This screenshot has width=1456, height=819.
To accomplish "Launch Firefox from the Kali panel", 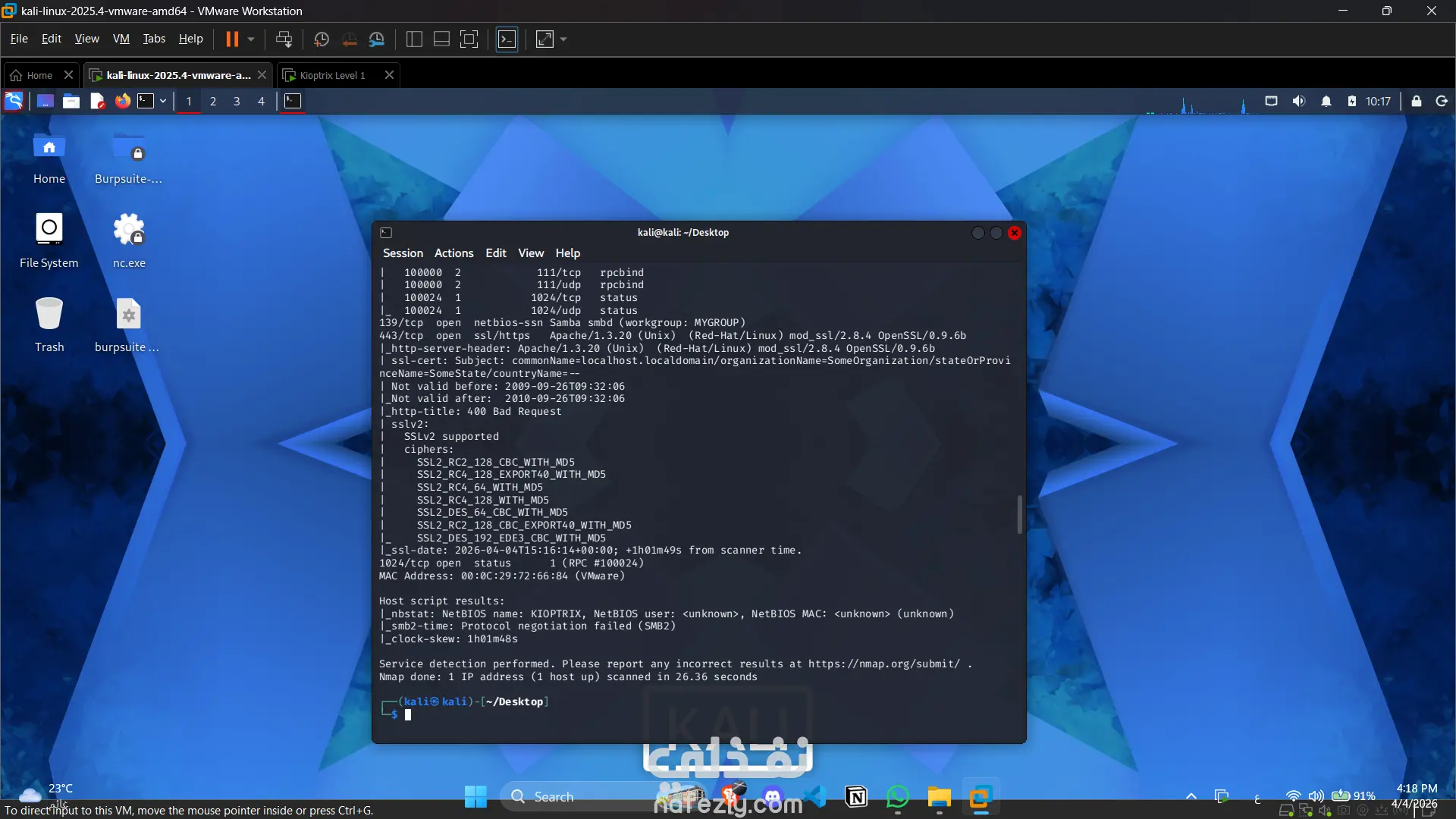I will coord(123,101).
